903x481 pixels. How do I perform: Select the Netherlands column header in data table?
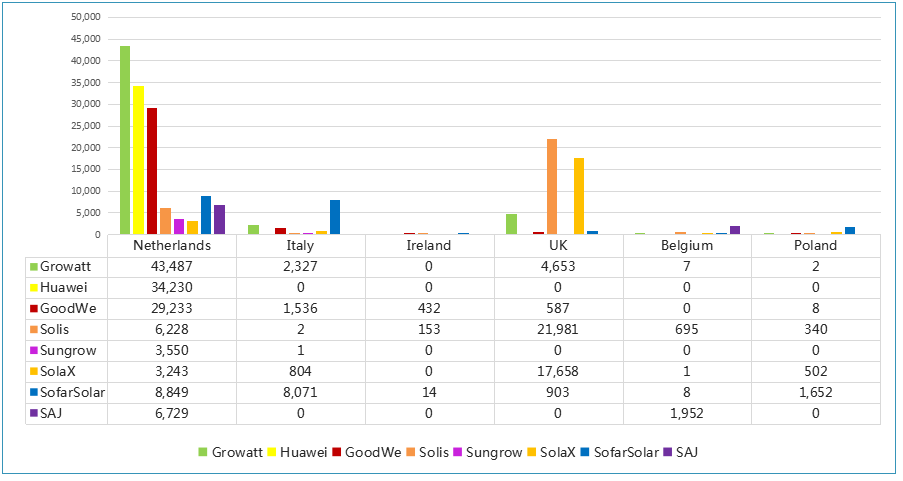(x=172, y=246)
